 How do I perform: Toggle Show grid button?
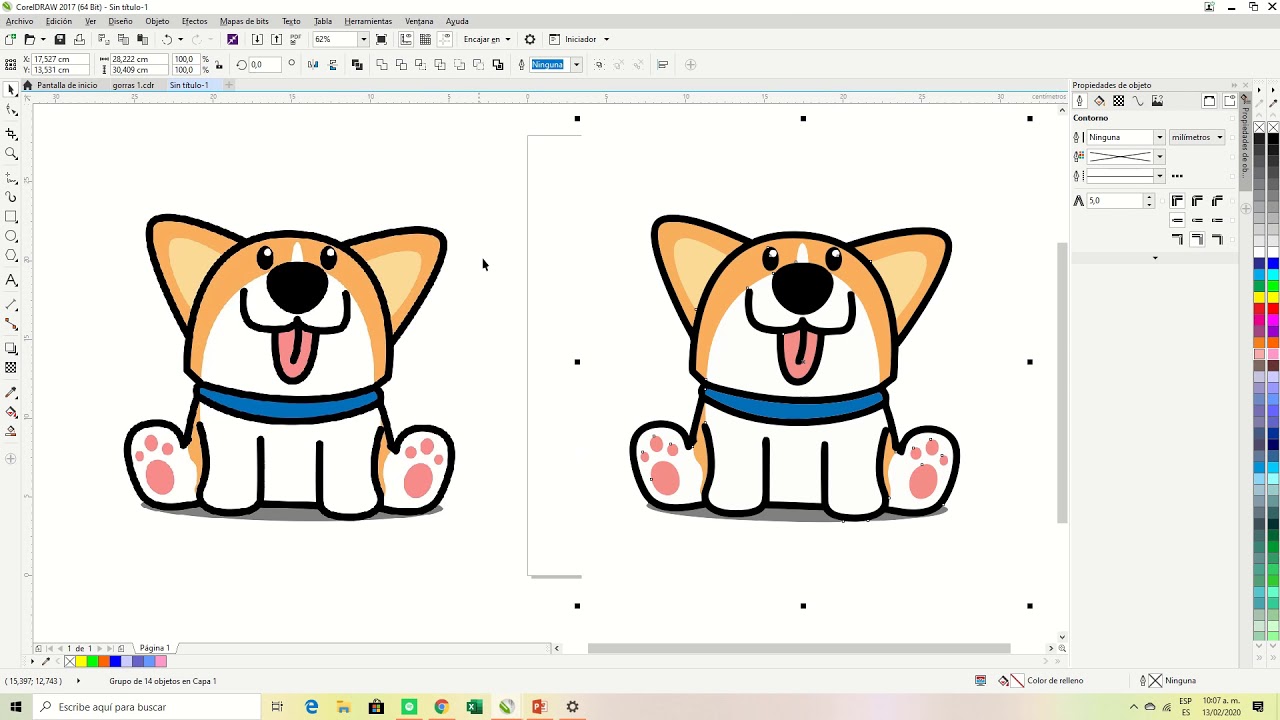(425, 39)
